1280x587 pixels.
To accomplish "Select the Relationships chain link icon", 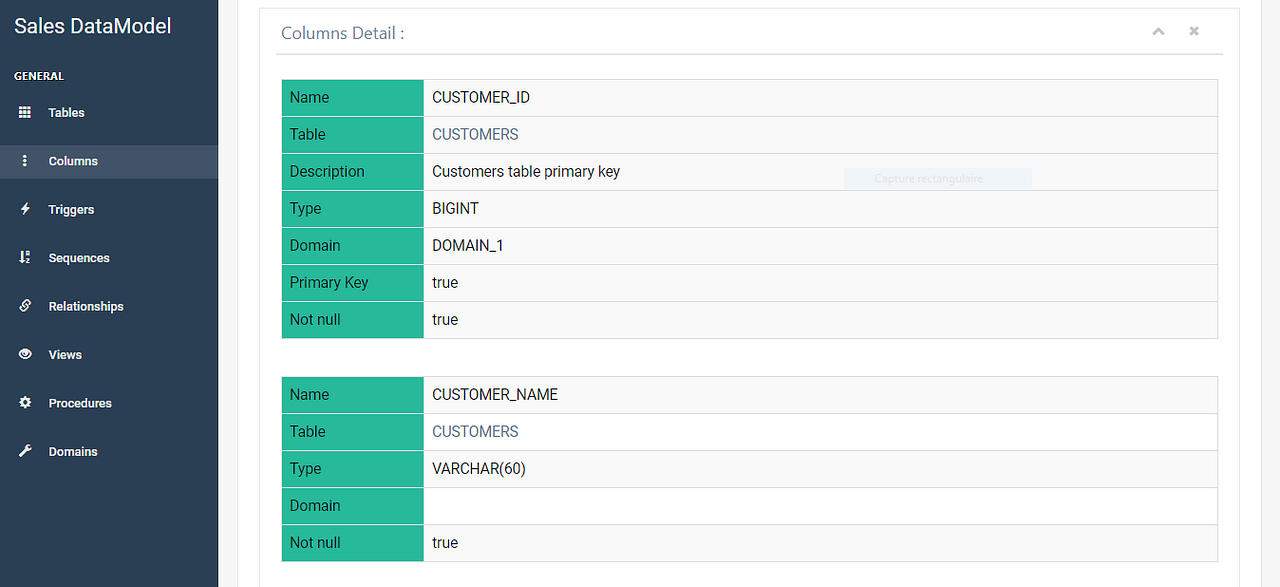I will (x=24, y=305).
